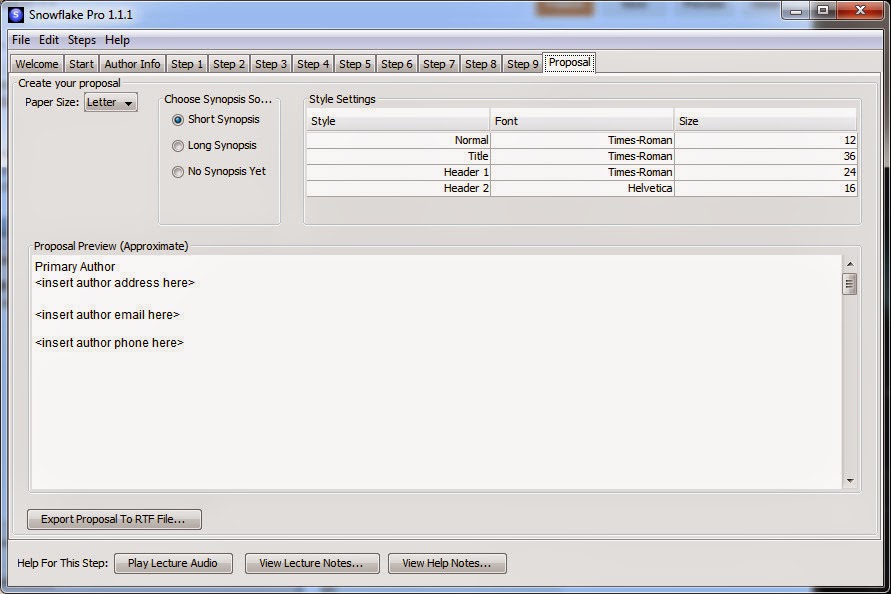Viewport: 891px width, 594px height.
Task: Click the insert author email line
Action: [x=107, y=314]
